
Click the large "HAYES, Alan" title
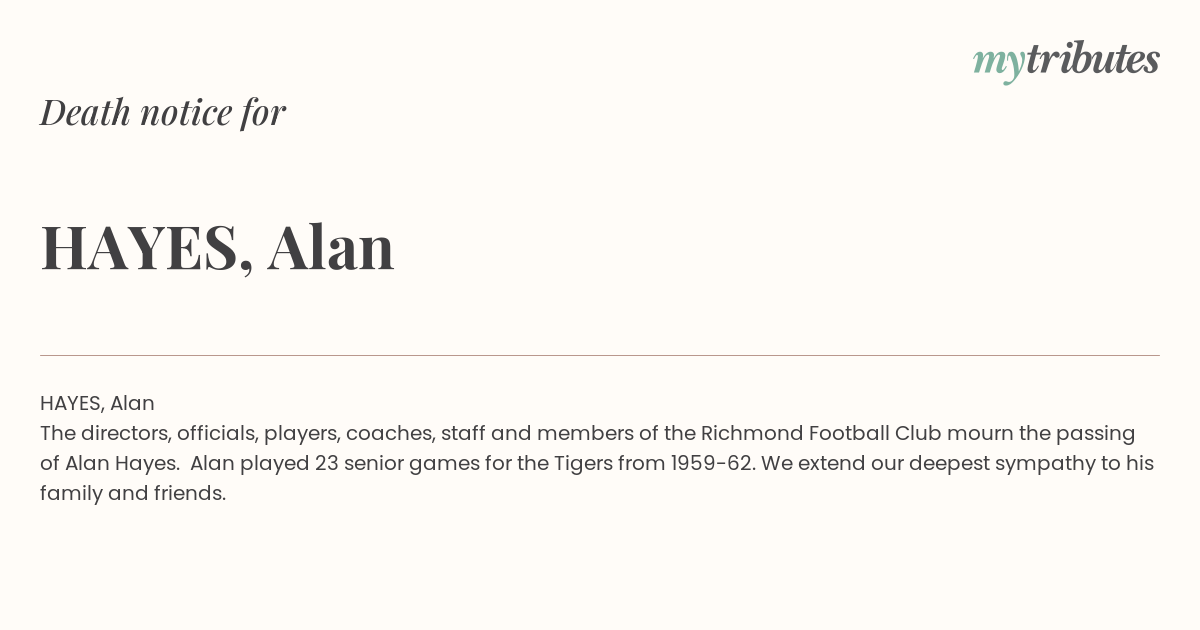(x=217, y=247)
